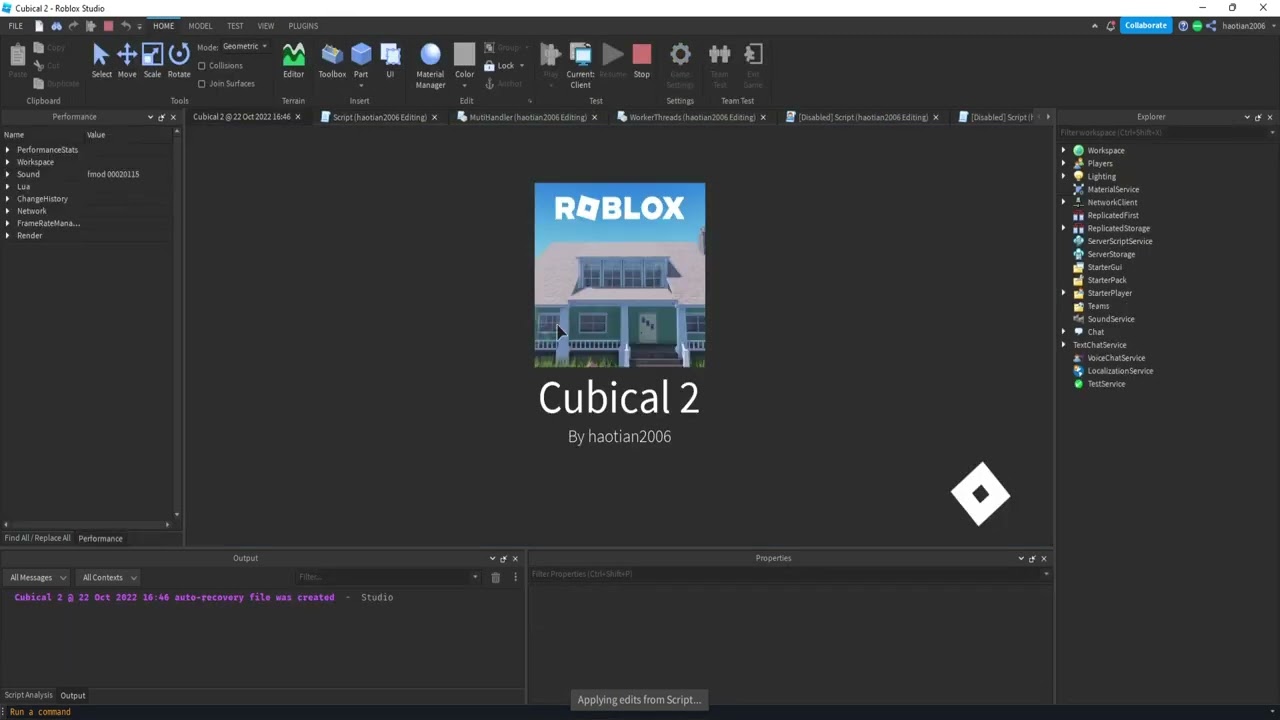Click the new file icon in quick access bar
The height and width of the screenshot is (720, 1280).
39,26
